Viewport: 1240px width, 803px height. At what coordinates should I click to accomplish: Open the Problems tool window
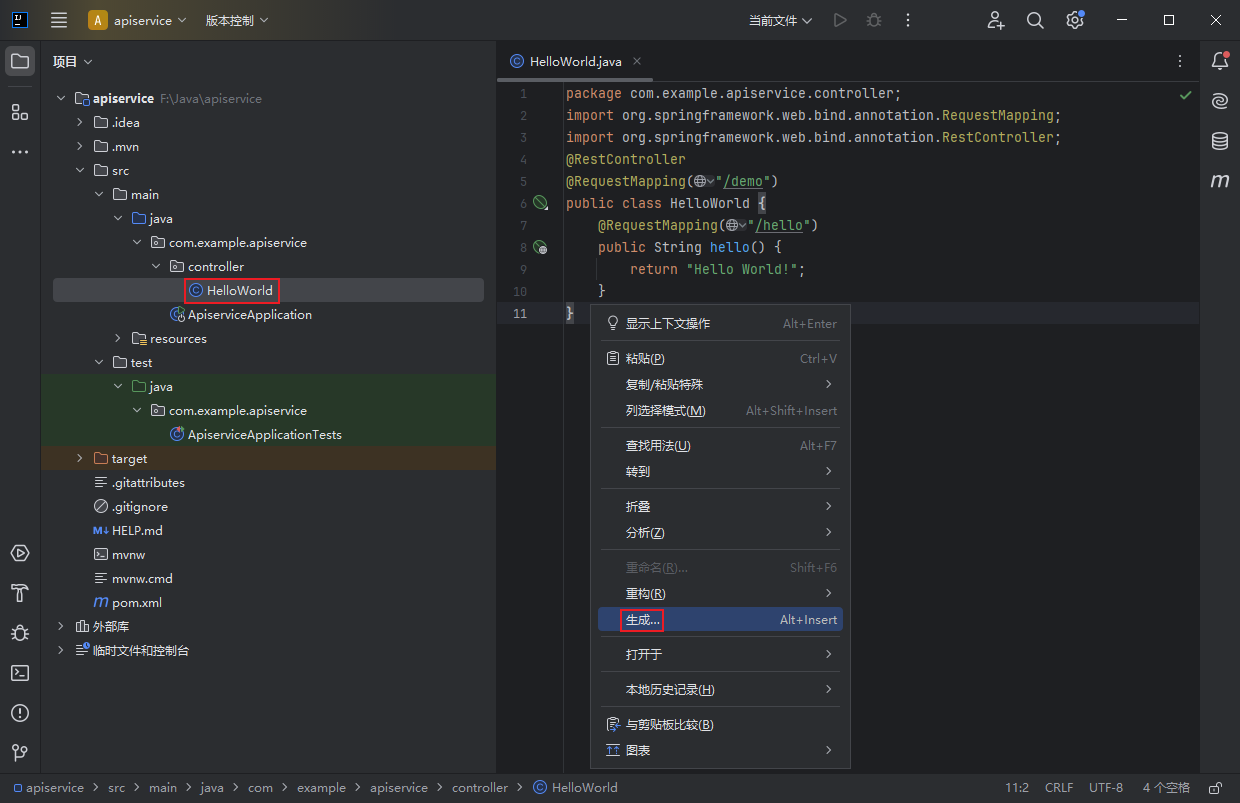point(20,713)
